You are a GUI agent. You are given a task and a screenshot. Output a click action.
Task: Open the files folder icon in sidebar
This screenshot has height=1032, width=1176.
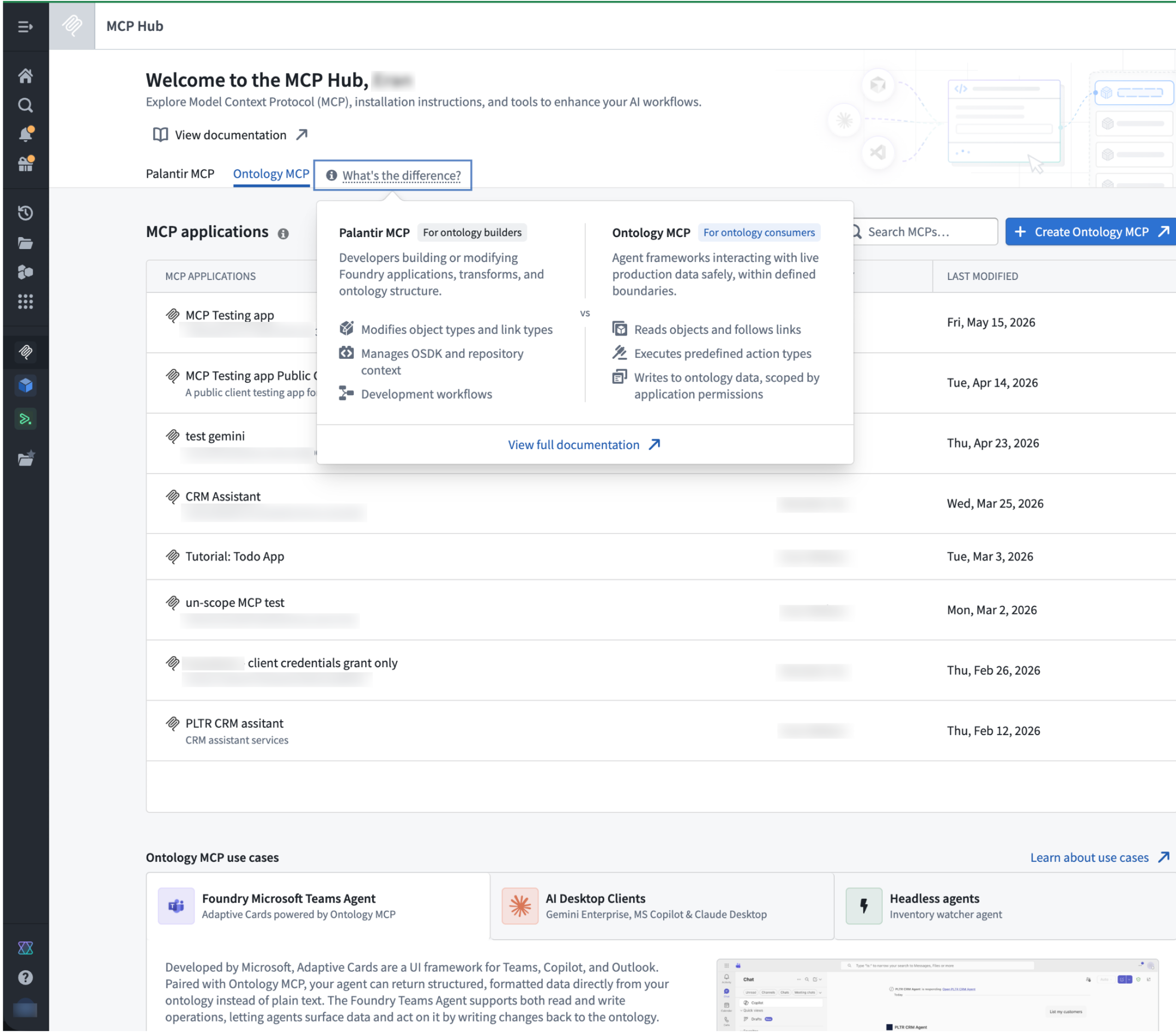tap(25, 243)
